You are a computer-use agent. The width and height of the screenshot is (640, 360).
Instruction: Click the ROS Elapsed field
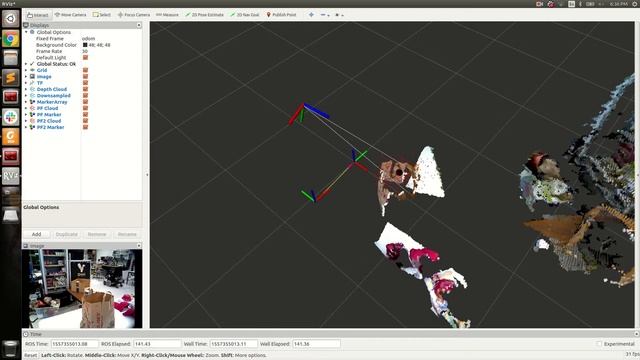157,344
